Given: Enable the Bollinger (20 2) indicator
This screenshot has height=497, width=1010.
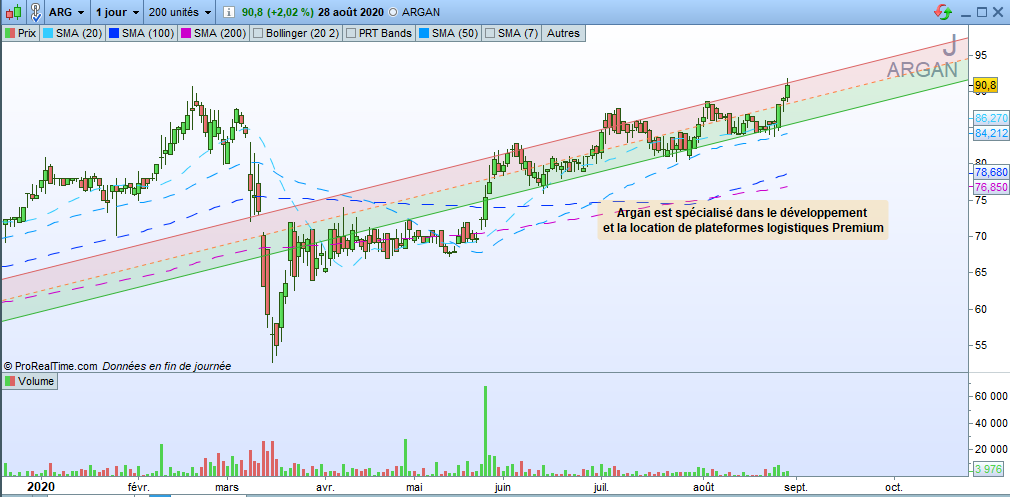Looking at the screenshot, I should click(296, 33).
